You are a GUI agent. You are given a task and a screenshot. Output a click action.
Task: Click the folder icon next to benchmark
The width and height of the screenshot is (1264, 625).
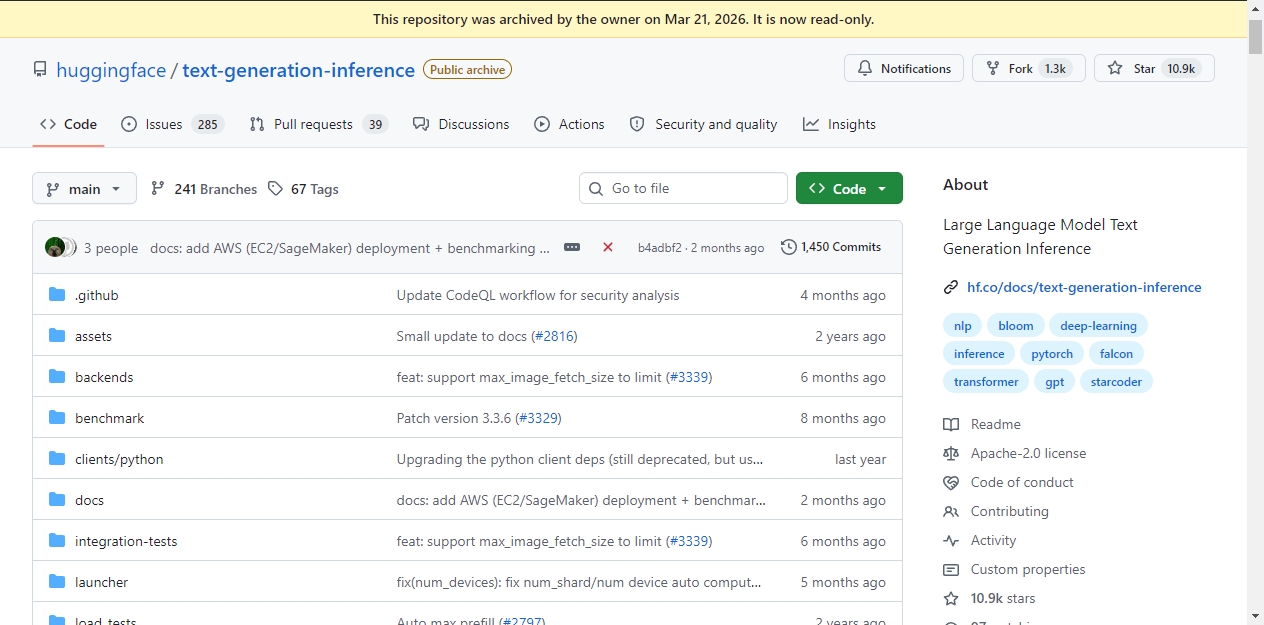pyautogui.click(x=57, y=418)
